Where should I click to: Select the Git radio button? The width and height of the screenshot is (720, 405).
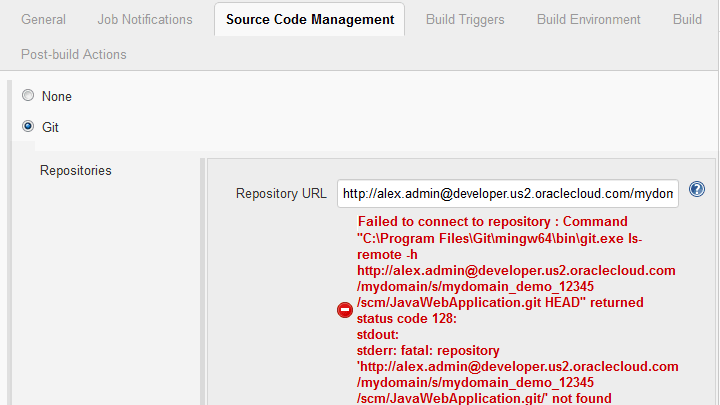28,127
